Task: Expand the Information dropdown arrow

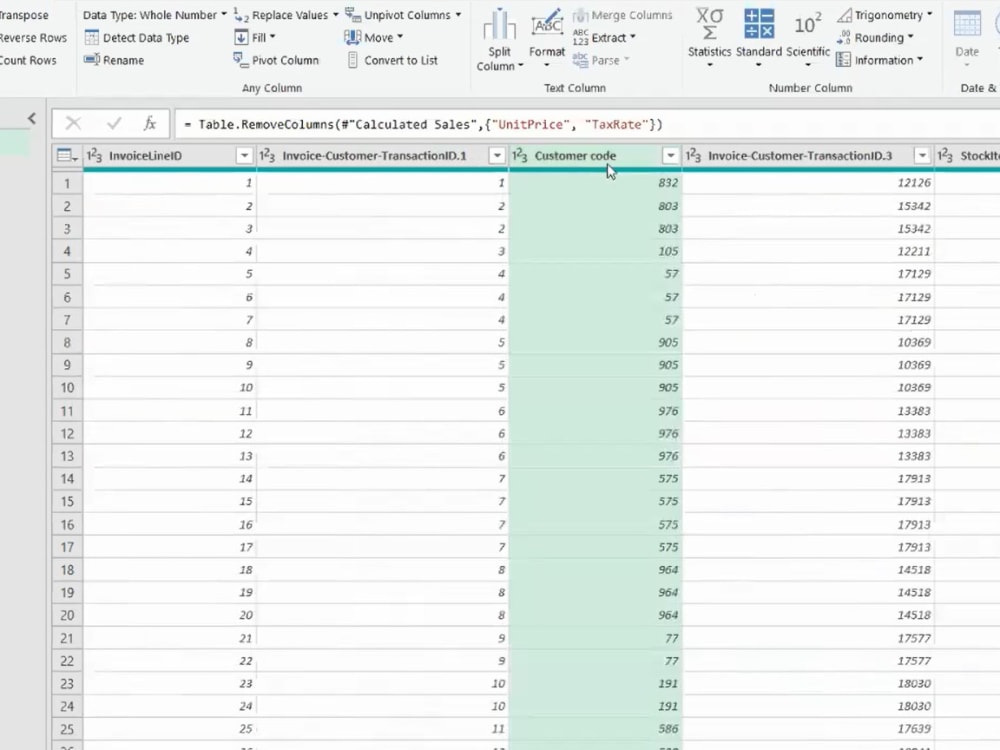Action: click(920, 59)
